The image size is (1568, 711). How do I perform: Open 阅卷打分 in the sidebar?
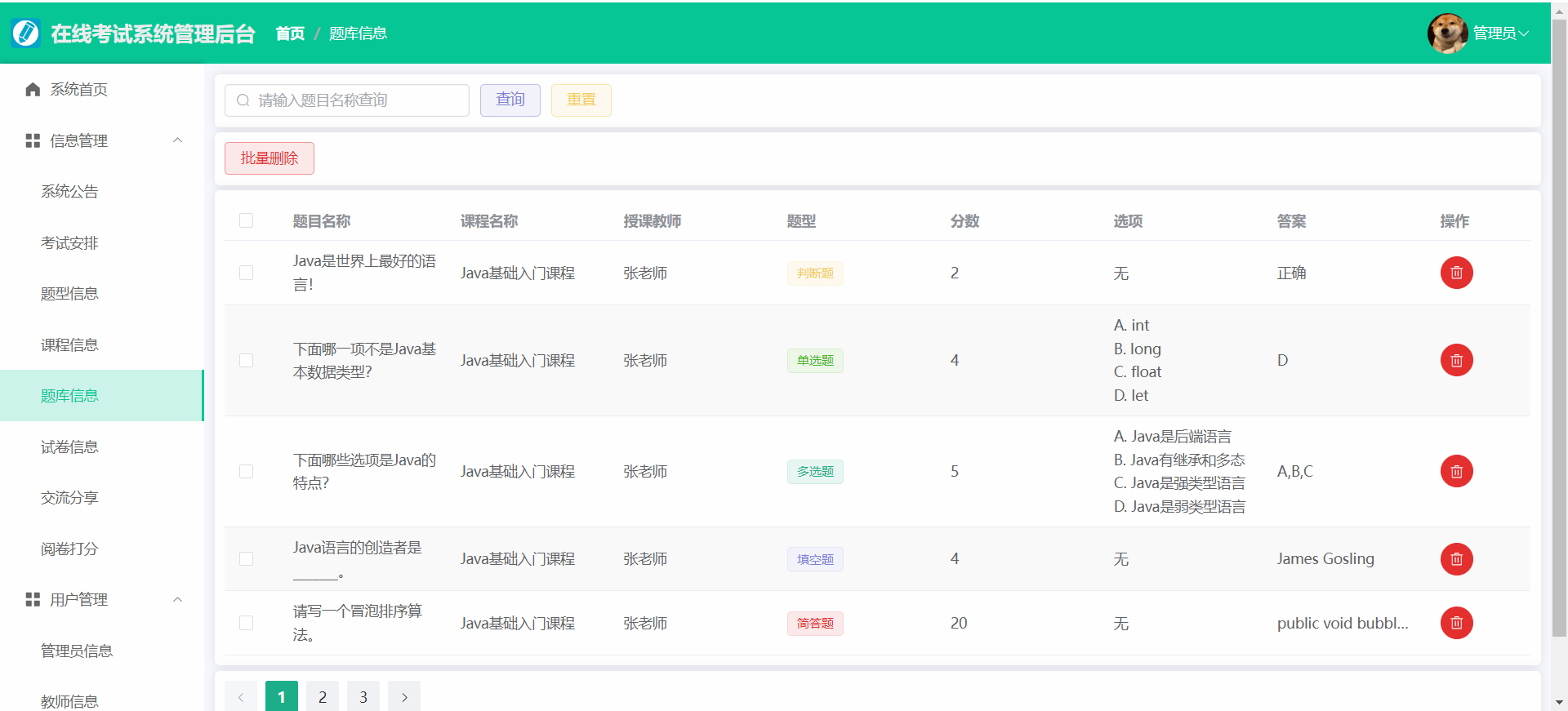(102, 549)
